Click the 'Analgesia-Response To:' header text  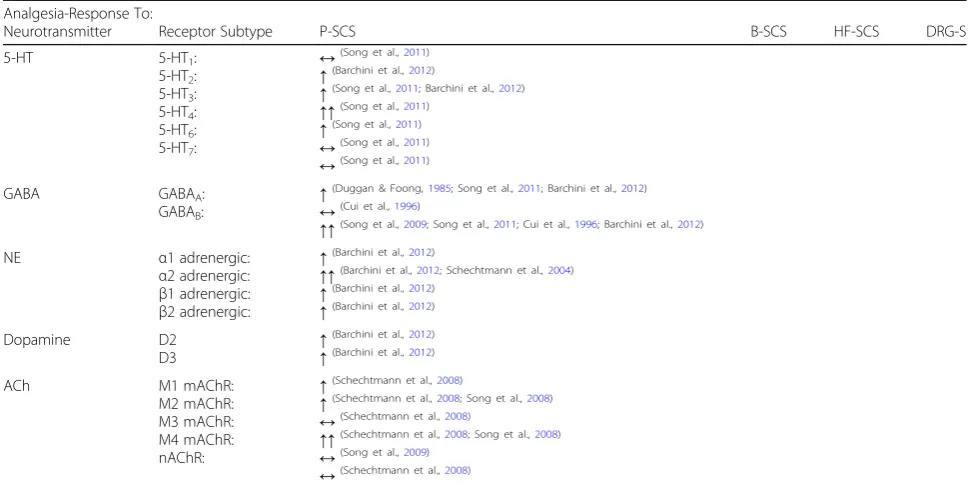point(78,14)
